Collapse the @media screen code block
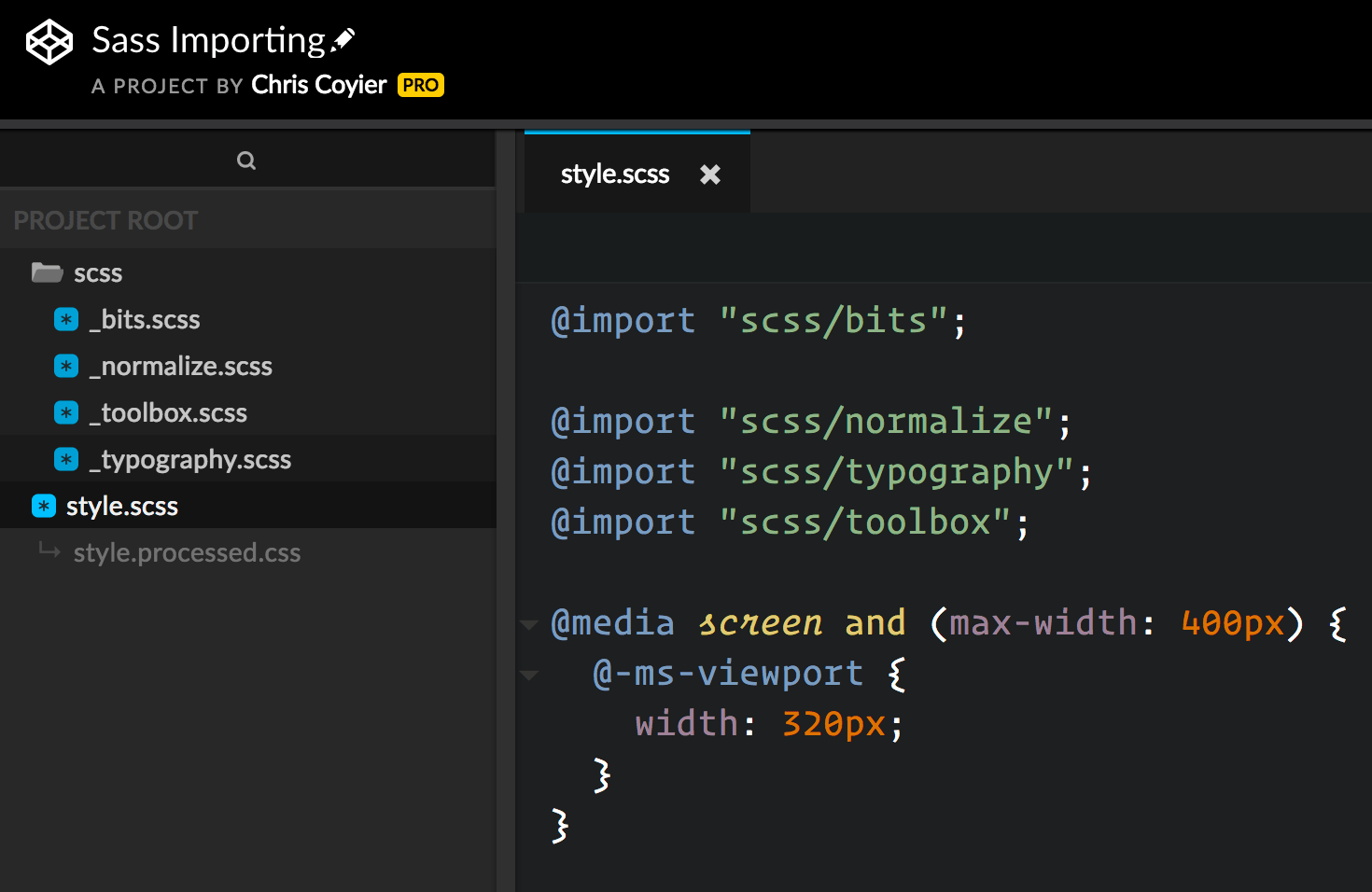This screenshot has width=1372, height=892. [x=529, y=623]
